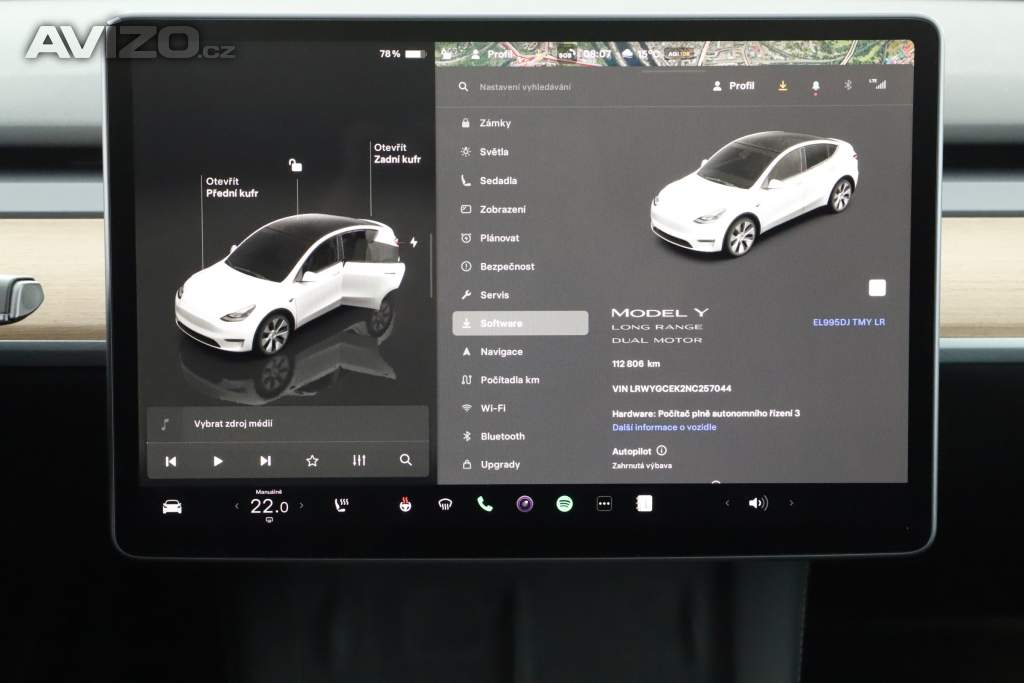
Task: Click the search magnifier in the media player
Action: (x=406, y=460)
